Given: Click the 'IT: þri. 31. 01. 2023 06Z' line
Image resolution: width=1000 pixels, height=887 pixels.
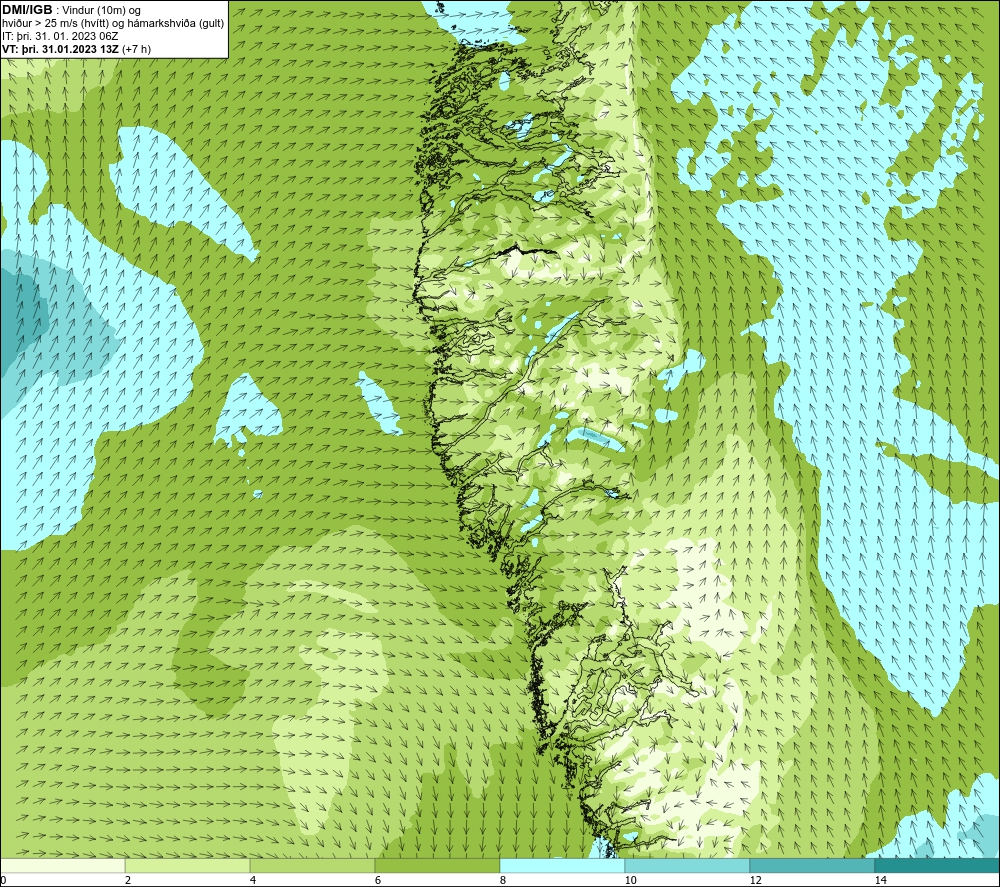Looking at the screenshot, I should click(x=60, y=36).
